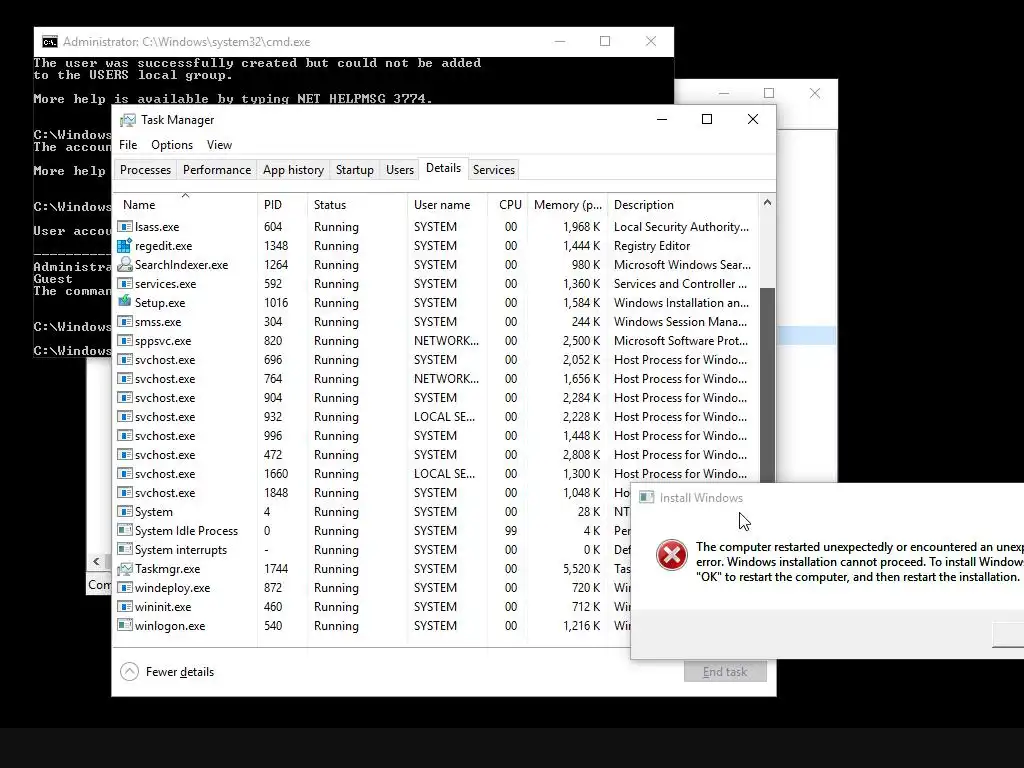Click the lsass.exe process icon
1024x768 pixels.
coord(124,227)
